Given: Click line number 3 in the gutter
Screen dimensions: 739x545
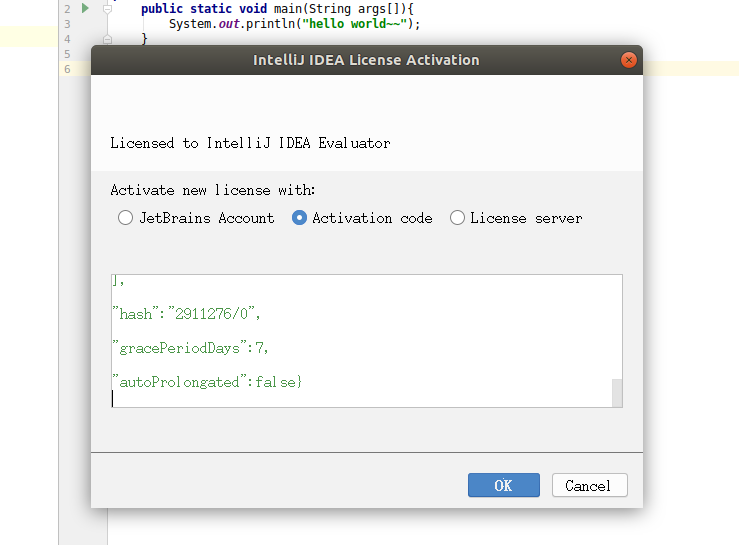Looking at the screenshot, I should (67, 24).
